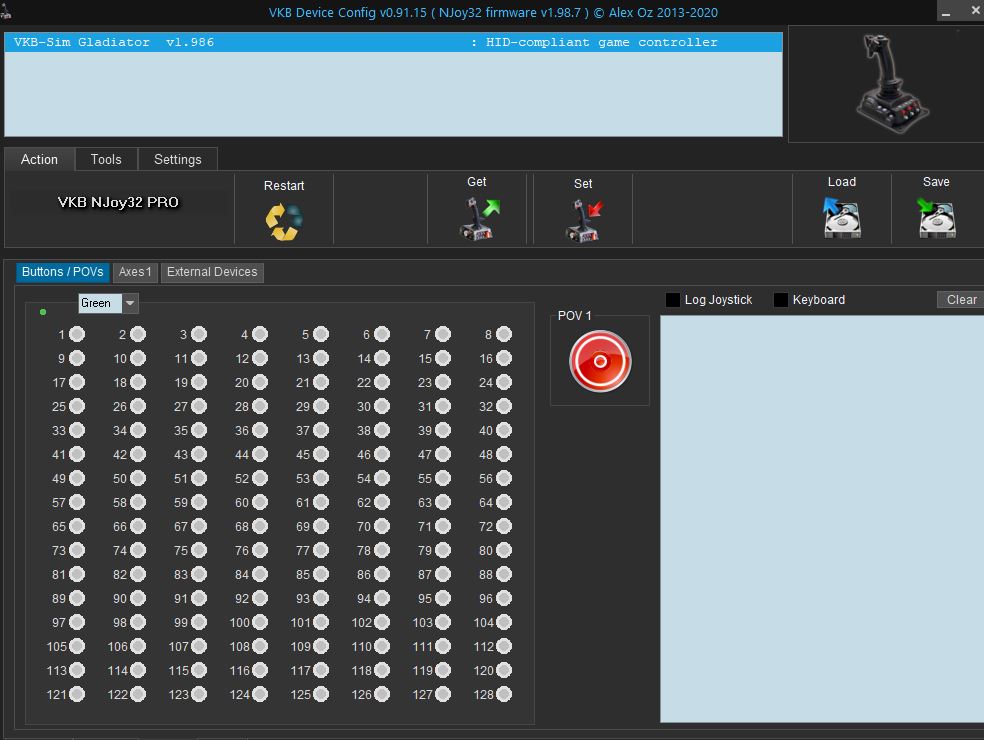Select the Buttons / POVs tab
Screen dimensions: 984x740
(x=62, y=272)
